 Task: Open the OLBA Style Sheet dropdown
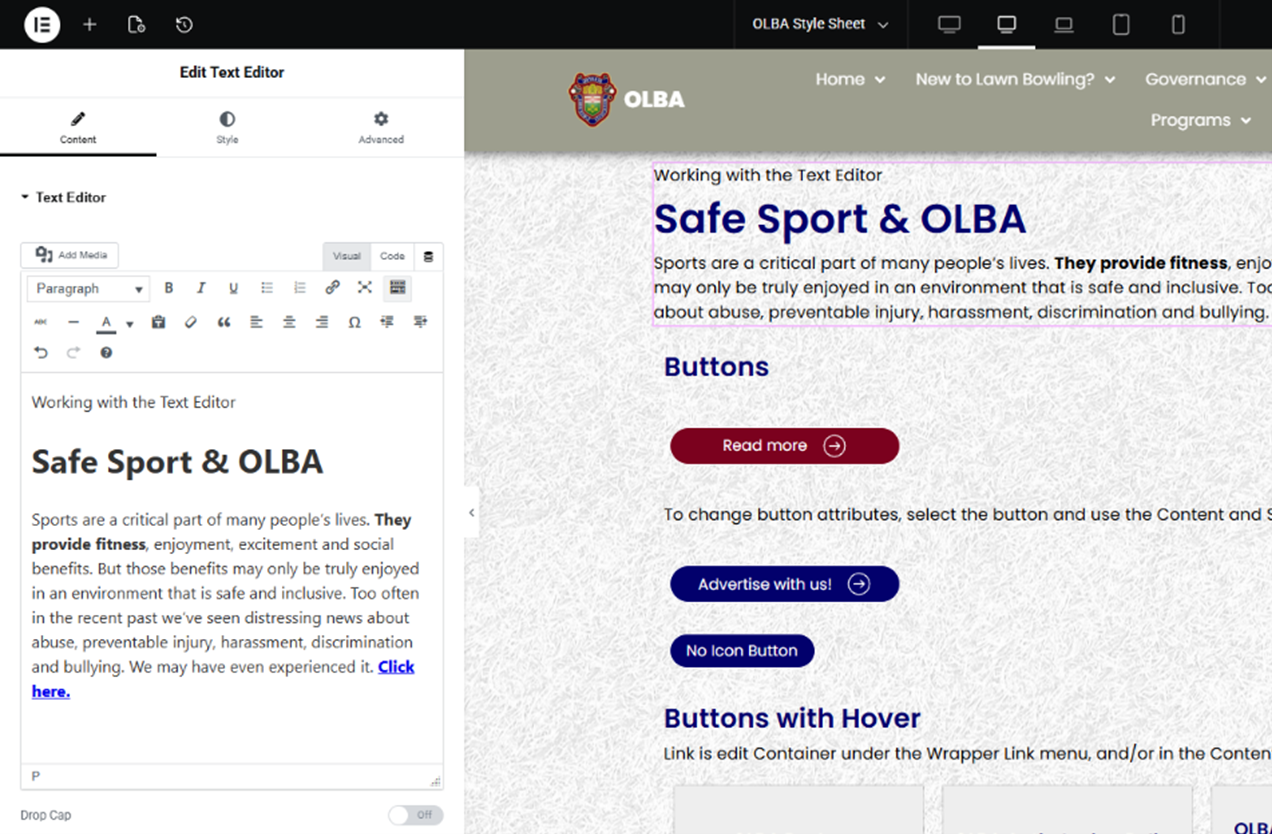pyautogui.click(x=820, y=24)
